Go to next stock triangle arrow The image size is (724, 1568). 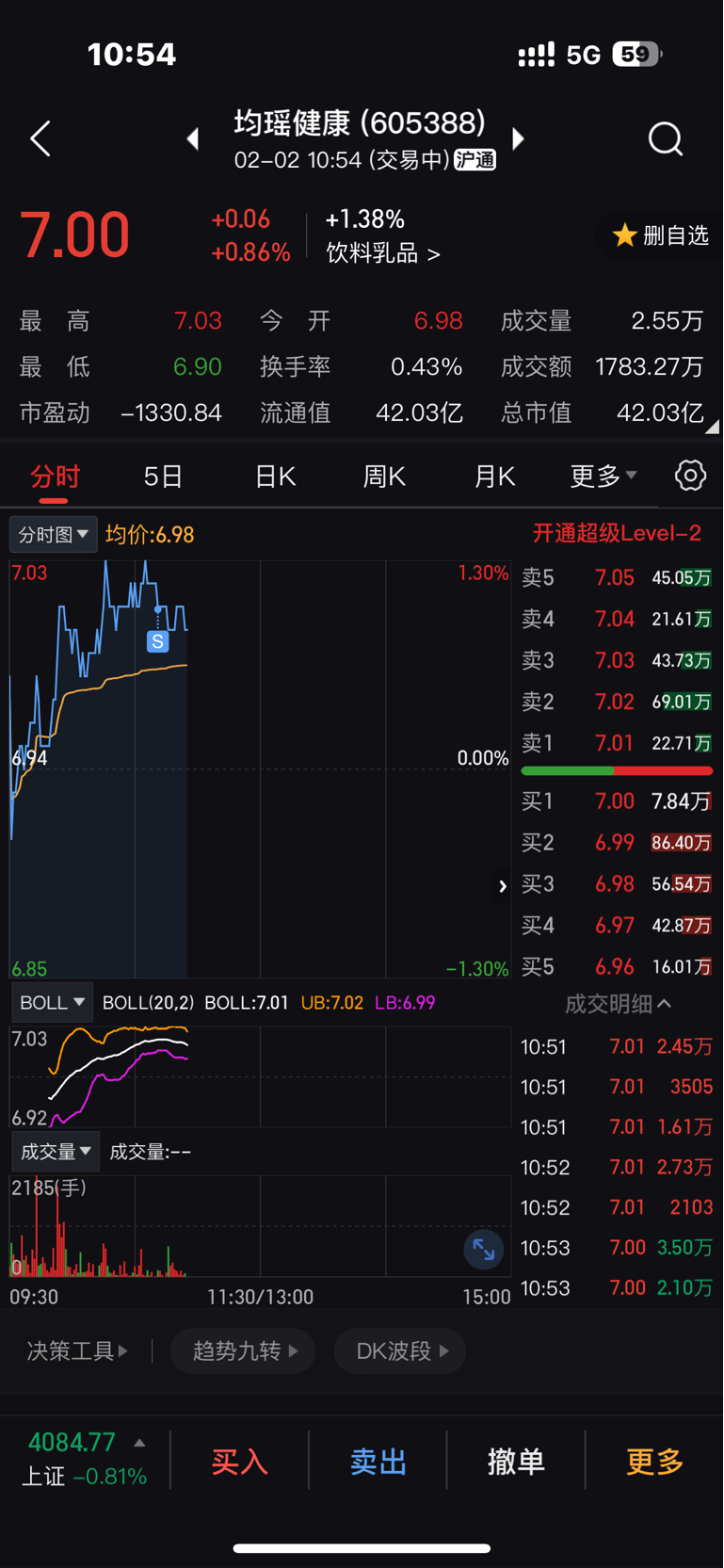pyautogui.click(x=518, y=139)
